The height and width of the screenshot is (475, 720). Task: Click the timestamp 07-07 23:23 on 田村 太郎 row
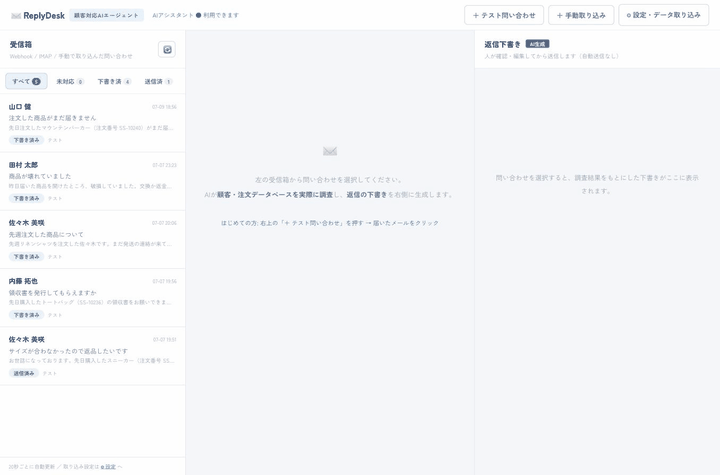click(x=164, y=165)
